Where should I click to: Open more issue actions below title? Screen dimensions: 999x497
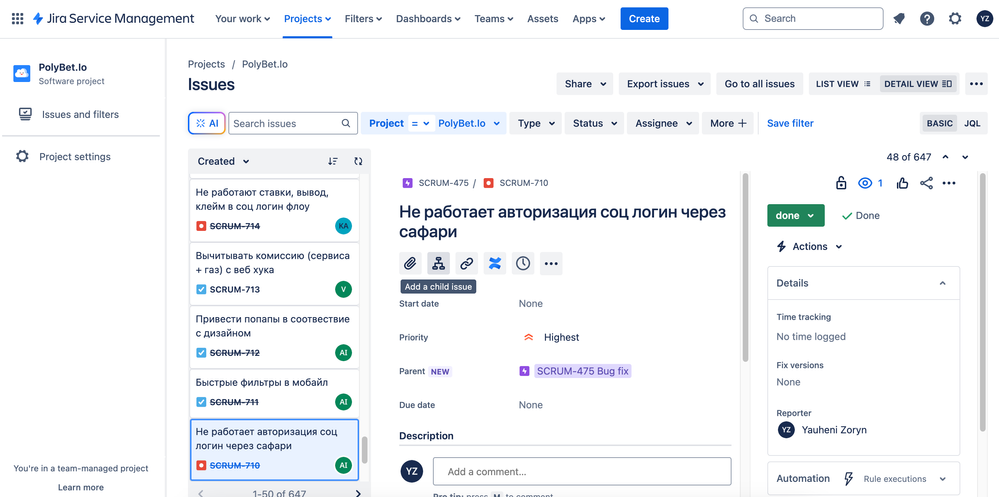(x=551, y=263)
